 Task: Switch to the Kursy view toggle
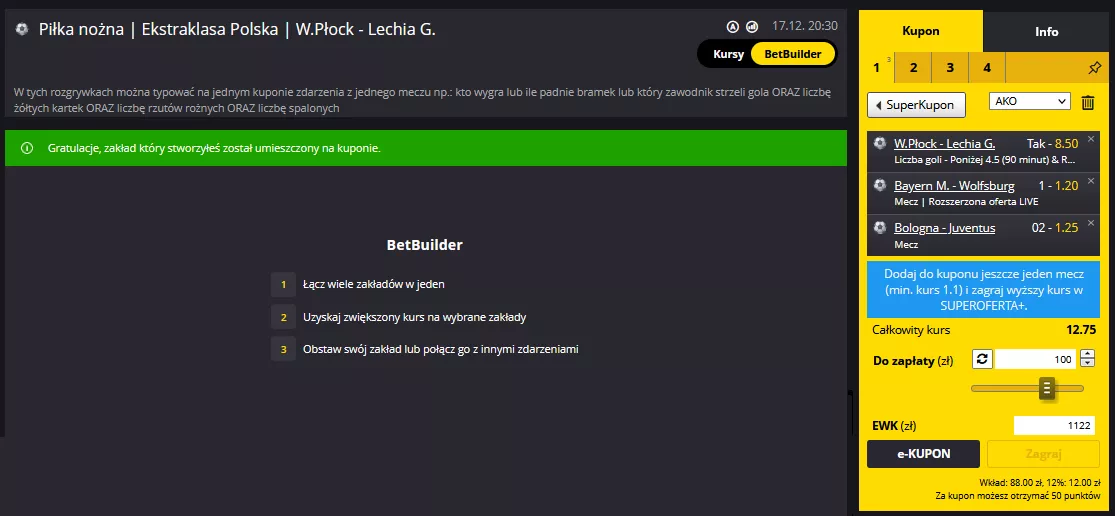[728, 54]
